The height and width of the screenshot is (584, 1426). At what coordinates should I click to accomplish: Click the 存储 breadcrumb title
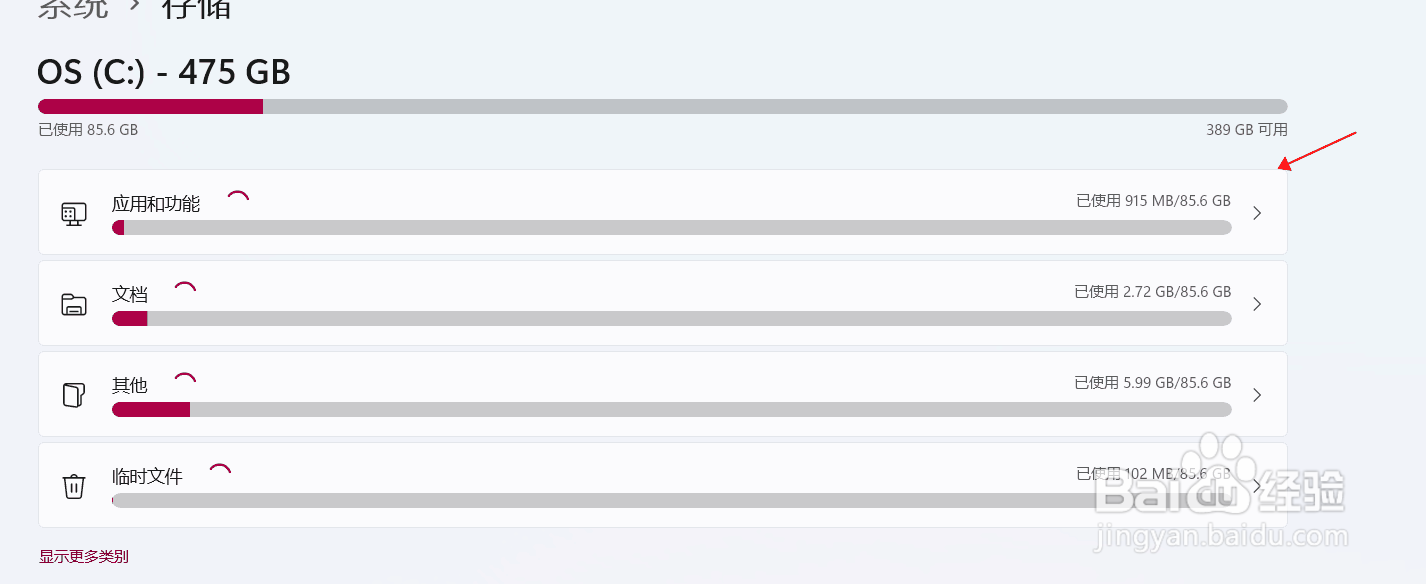[x=196, y=8]
